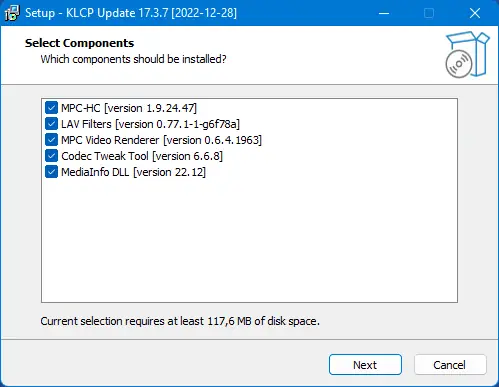This screenshot has width=499, height=387.
Task: Click the software box and disc icon
Action: point(467,55)
